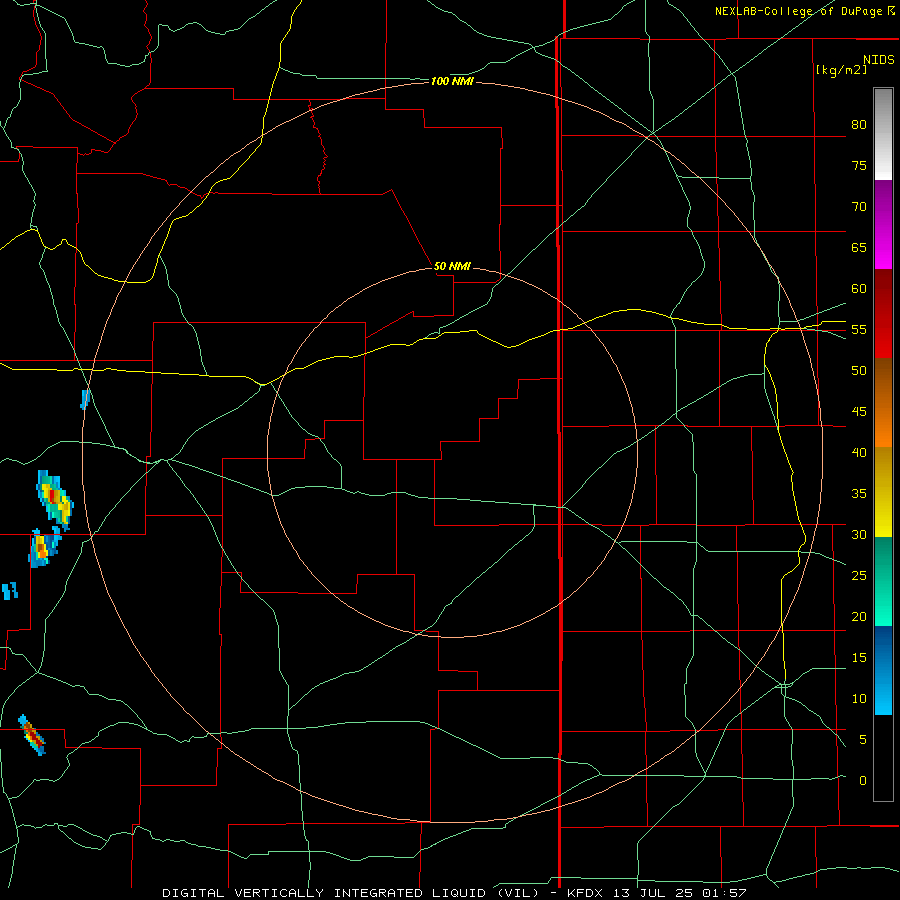Viewport: 900px width, 900px height.
Task: Click the "100 NMI" range ring label
Action: tap(452, 82)
